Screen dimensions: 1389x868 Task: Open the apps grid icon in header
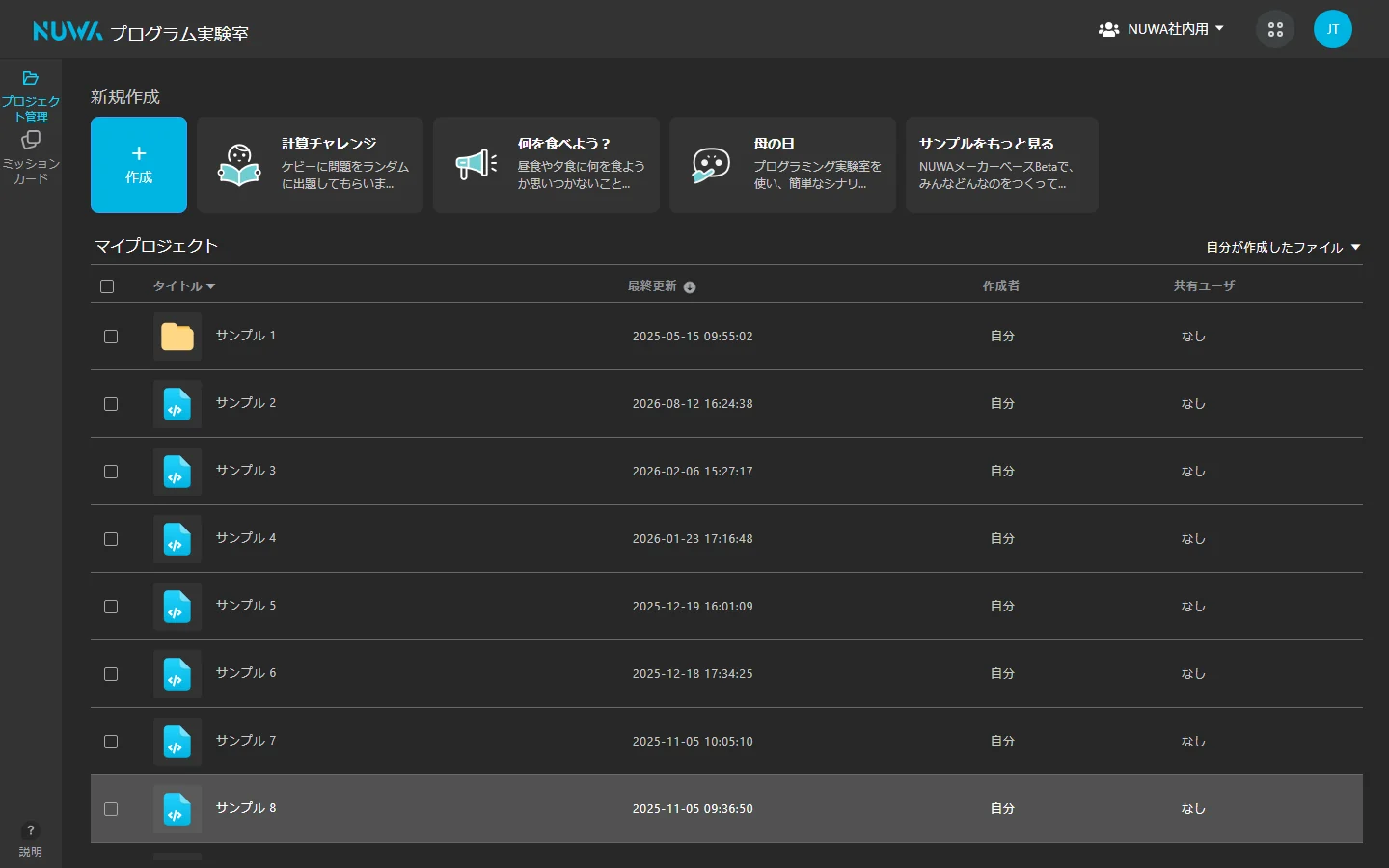[x=1275, y=29]
